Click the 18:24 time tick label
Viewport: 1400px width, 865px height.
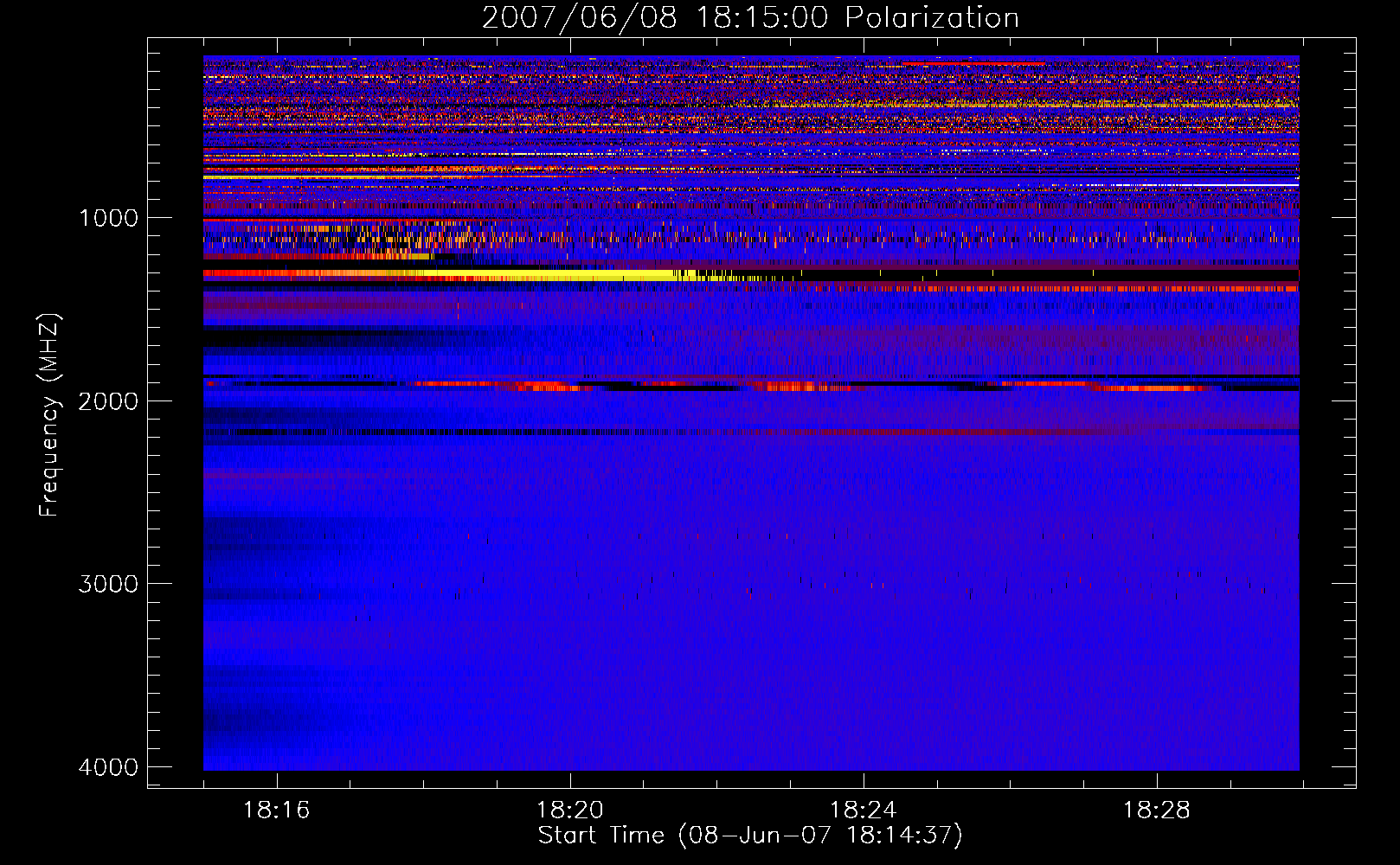point(863,811)
